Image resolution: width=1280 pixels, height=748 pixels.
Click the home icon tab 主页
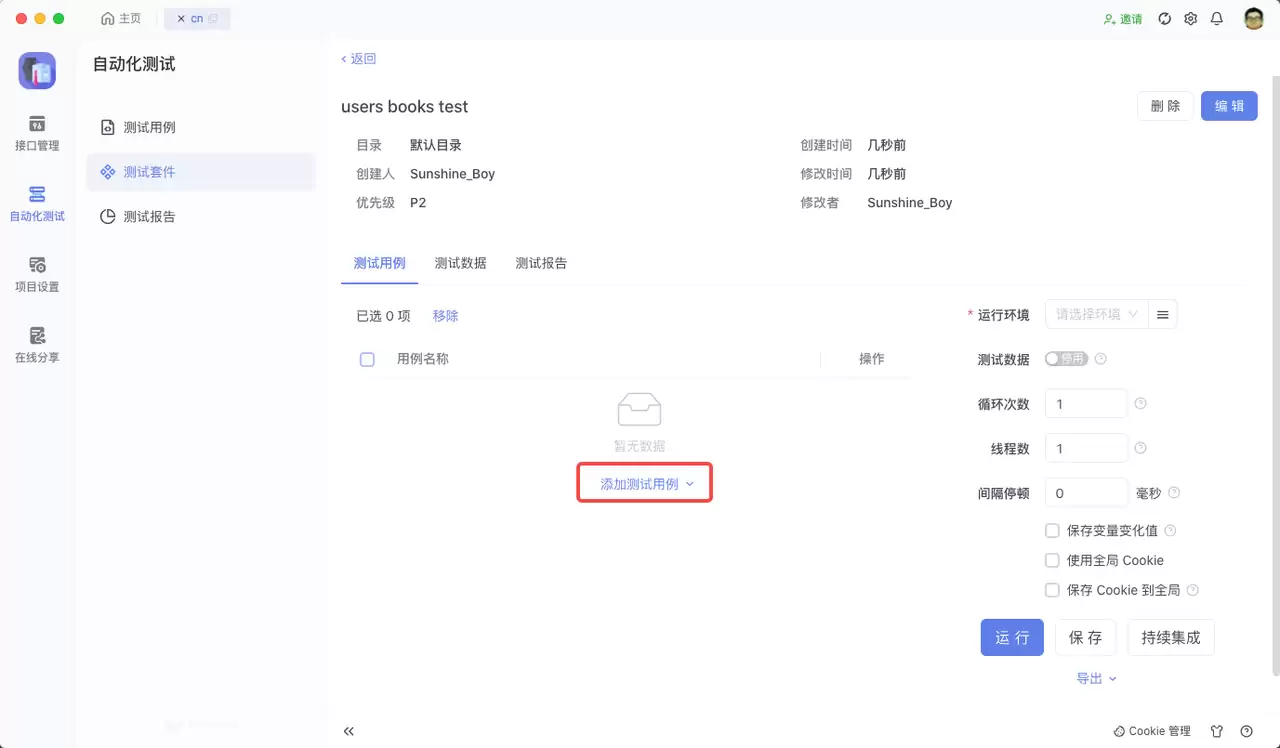point(121,19)
